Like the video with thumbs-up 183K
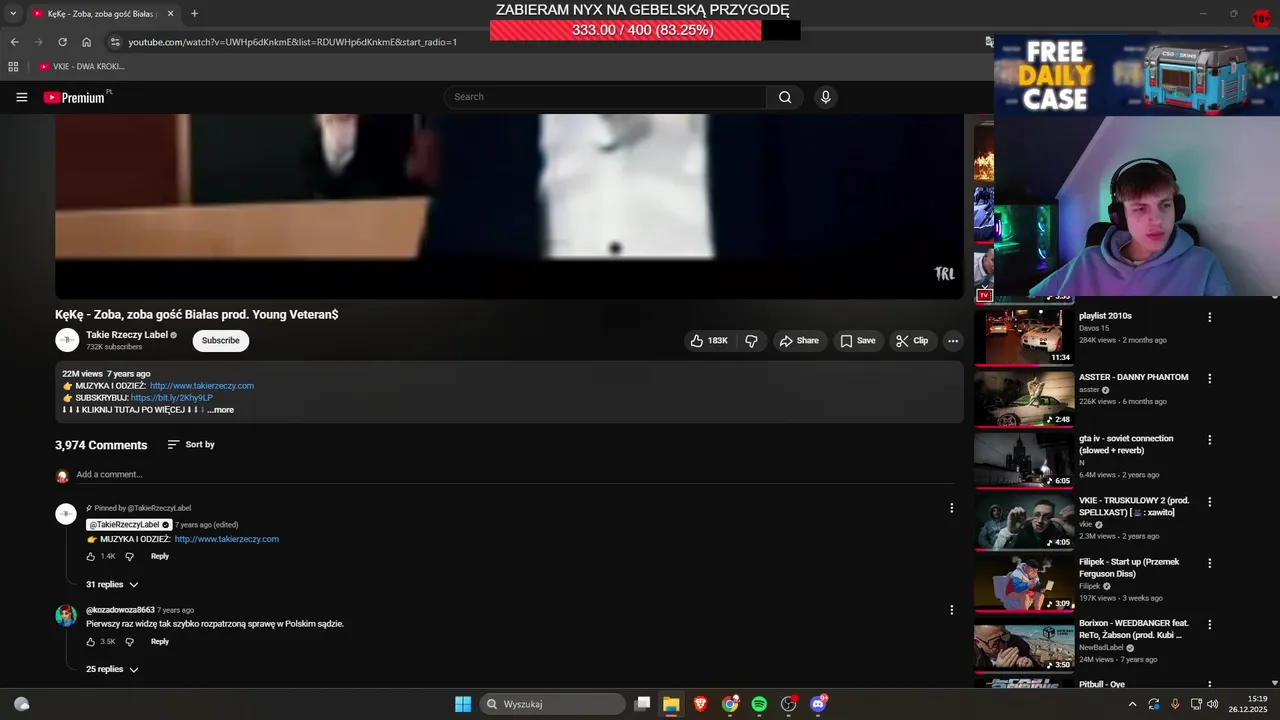Viewport: 1280px width, 720px height. coord(708,341)
